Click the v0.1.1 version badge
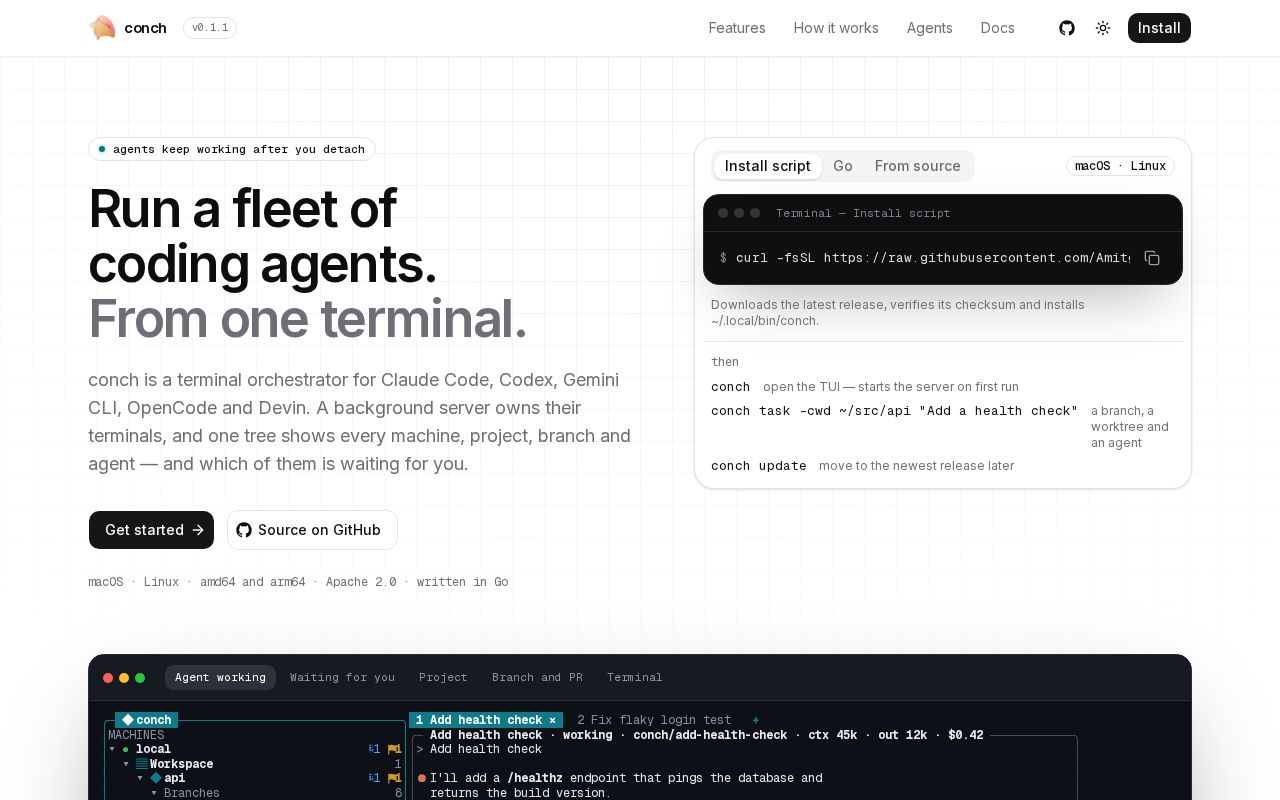1280x800 pixels. 210,28
